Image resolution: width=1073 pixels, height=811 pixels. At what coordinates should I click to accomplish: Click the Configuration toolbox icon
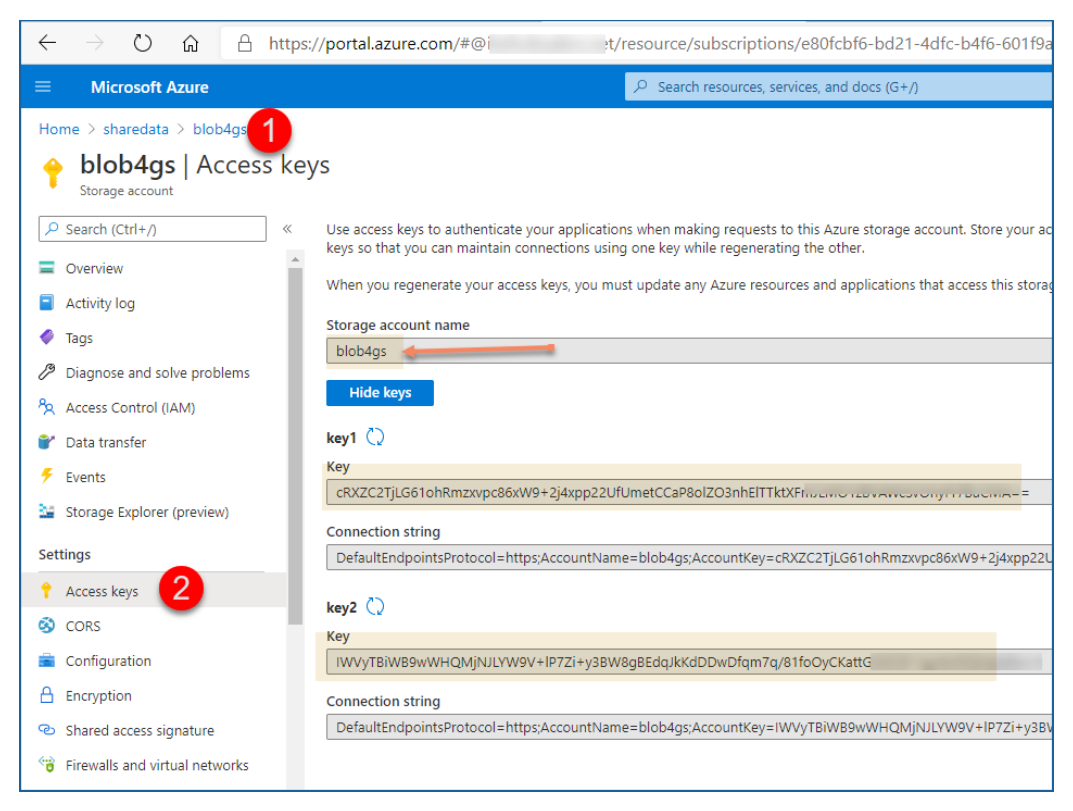47,660
